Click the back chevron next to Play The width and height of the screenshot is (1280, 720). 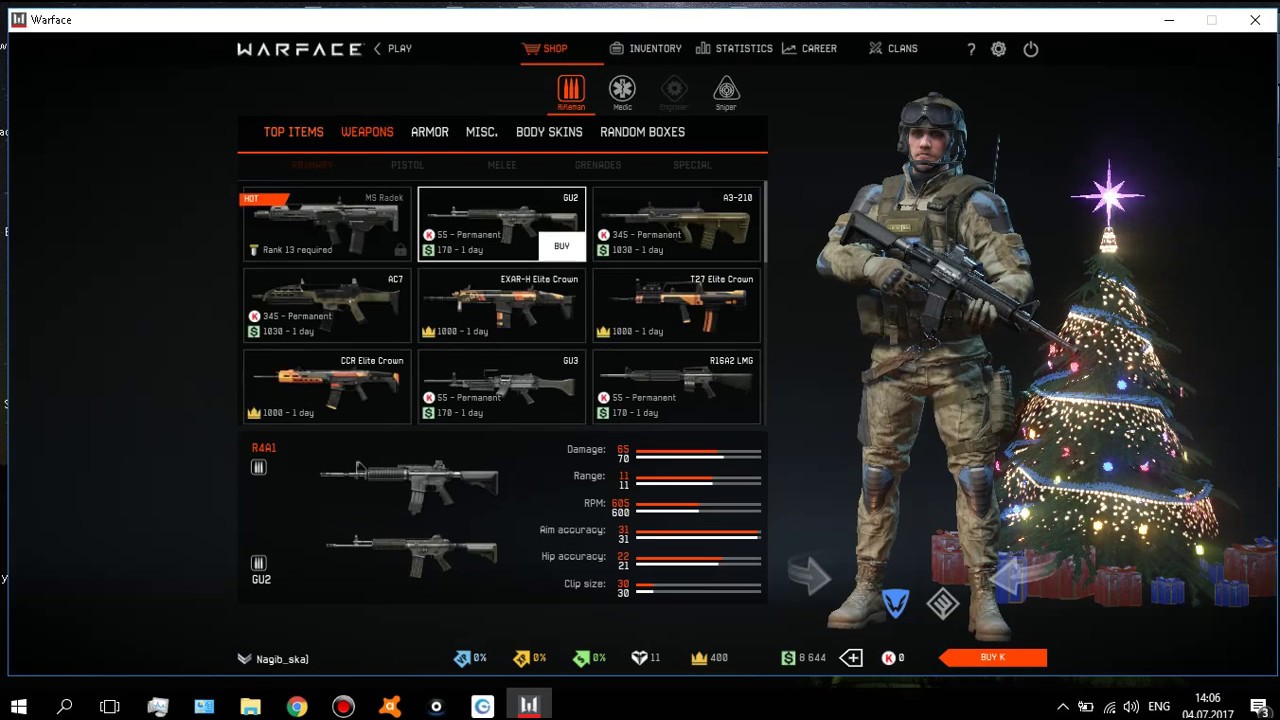tap(377, 48)
